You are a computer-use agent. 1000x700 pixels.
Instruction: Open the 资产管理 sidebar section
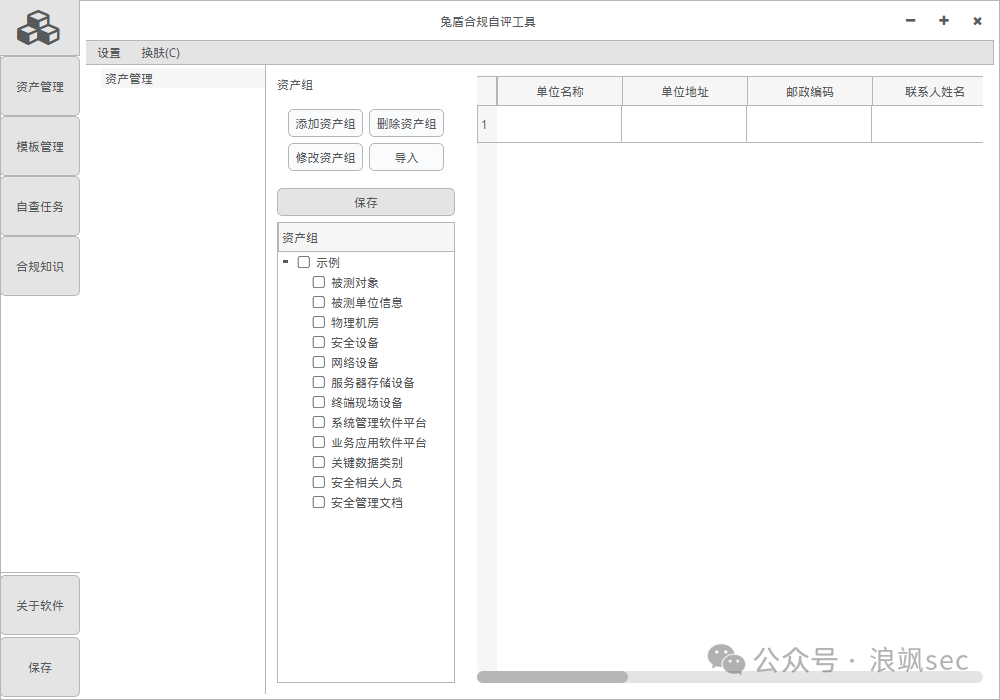(x=40, y=86)
